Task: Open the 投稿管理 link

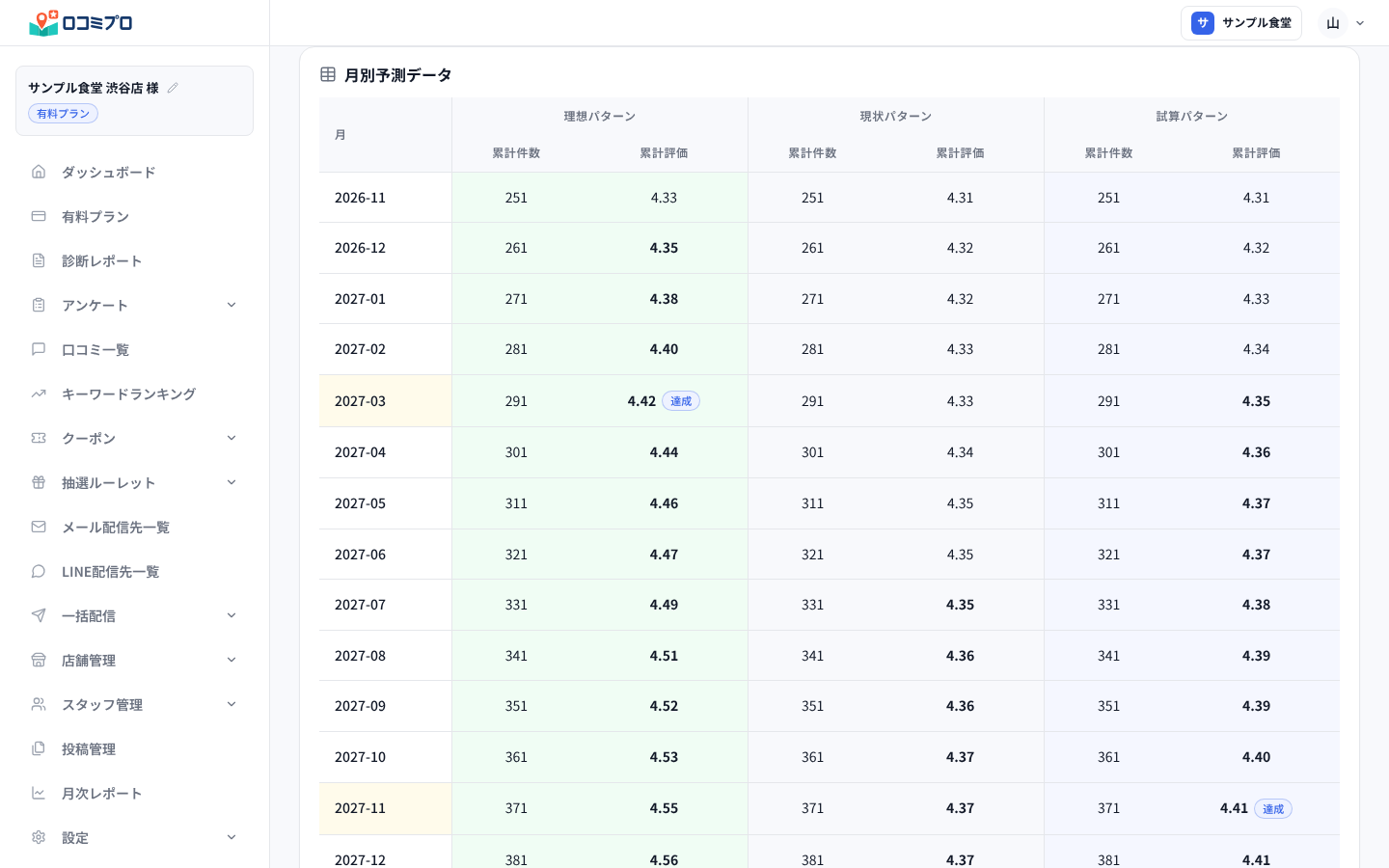Action: point(134,748)
